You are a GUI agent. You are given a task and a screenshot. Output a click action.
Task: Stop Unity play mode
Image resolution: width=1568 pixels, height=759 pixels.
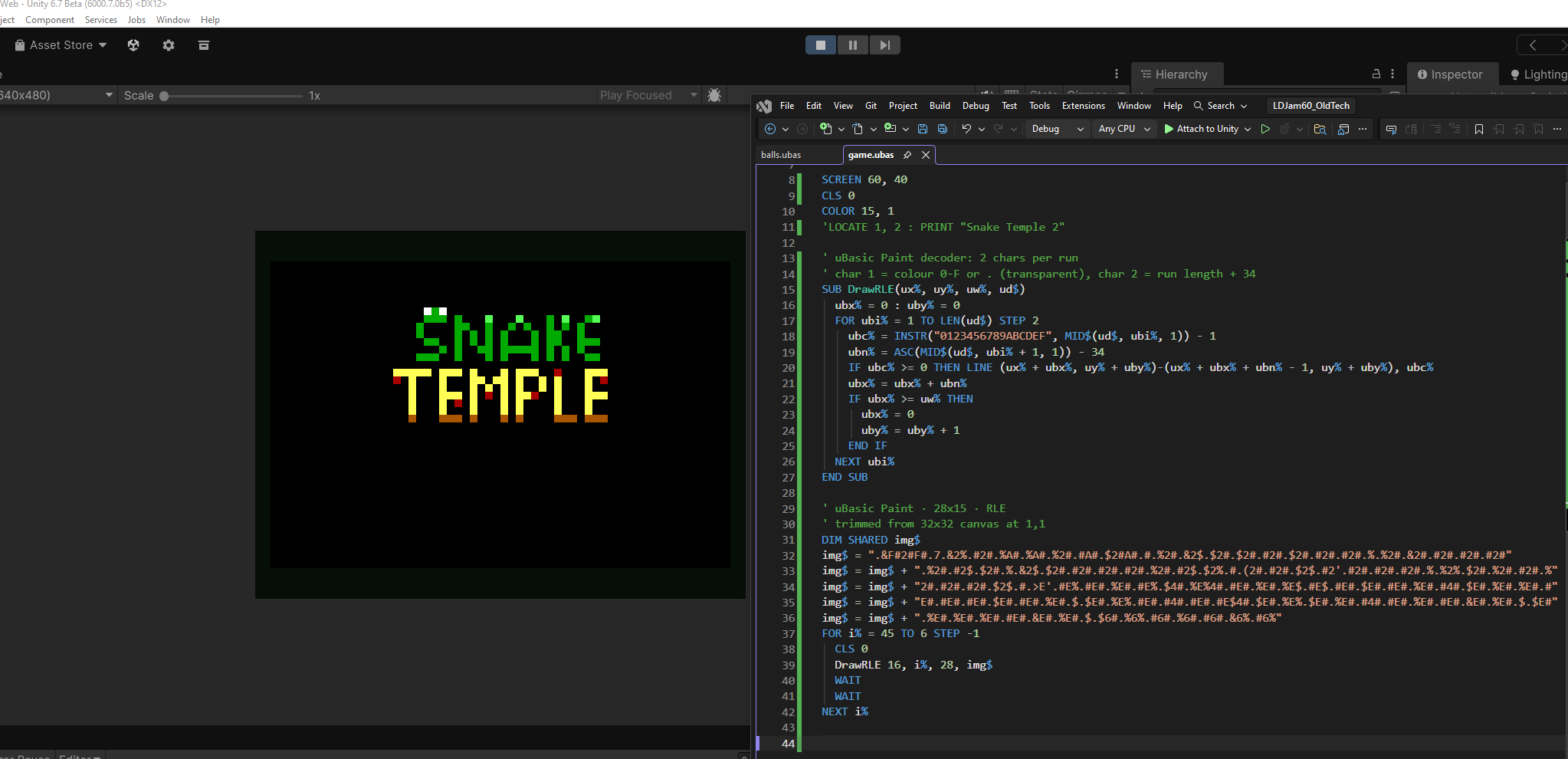point(821,45)
